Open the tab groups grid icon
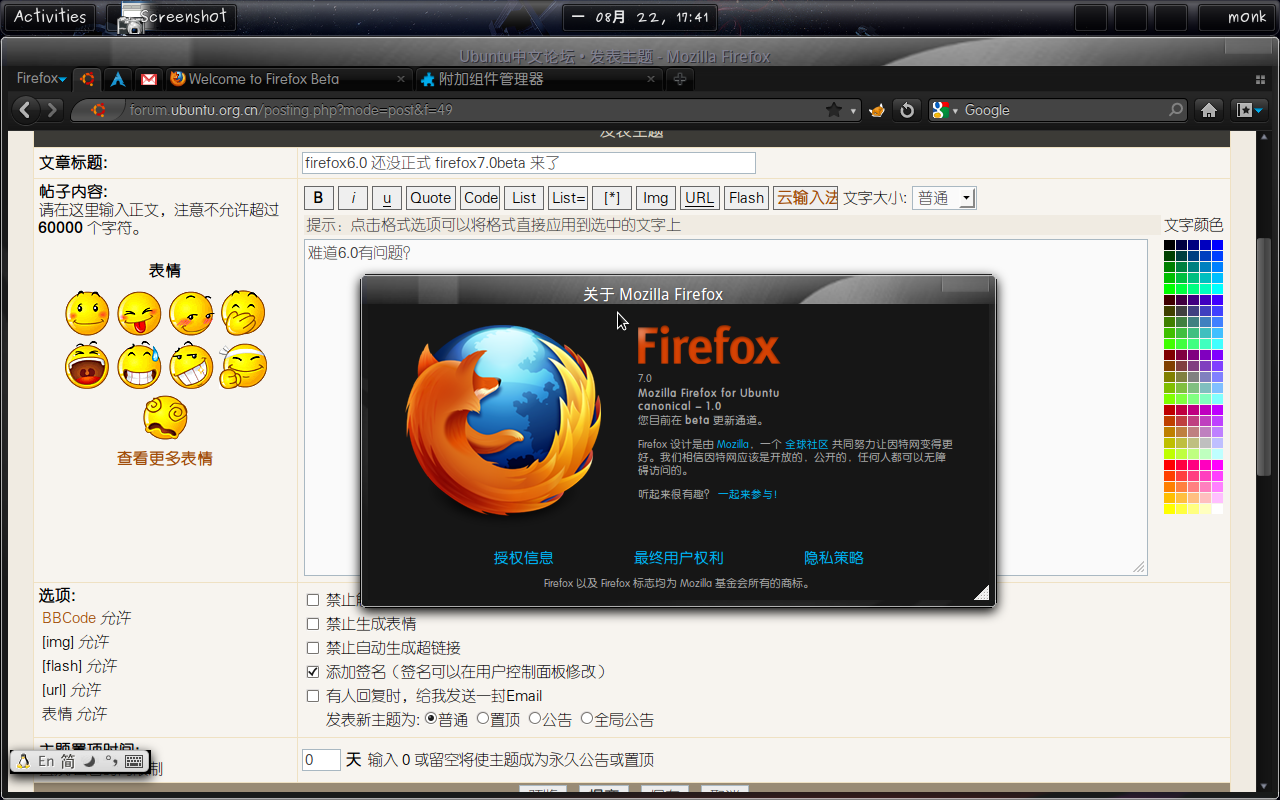This screenshot has height=800, width=1280. pos(1258,79)
